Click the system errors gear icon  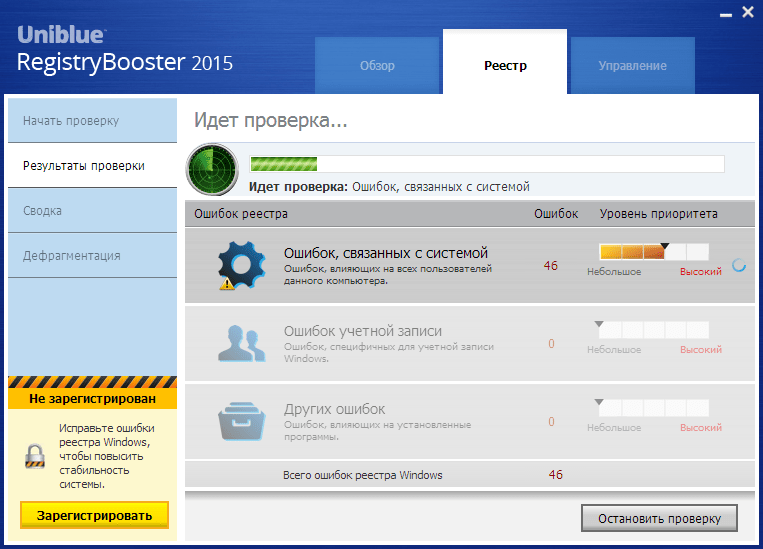click(241, 265)
